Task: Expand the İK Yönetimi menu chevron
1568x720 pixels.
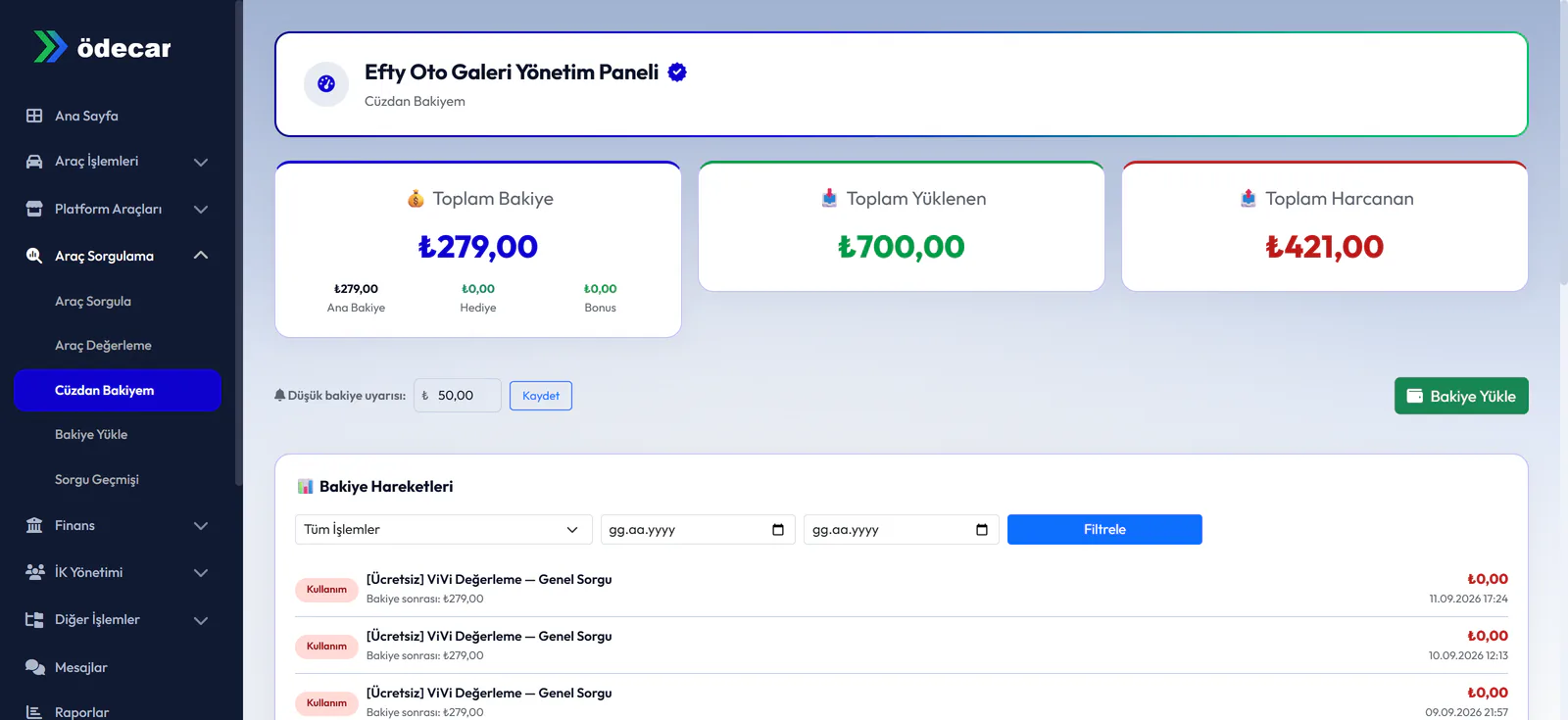Action: pyautogui.click(x=201, y=573)
